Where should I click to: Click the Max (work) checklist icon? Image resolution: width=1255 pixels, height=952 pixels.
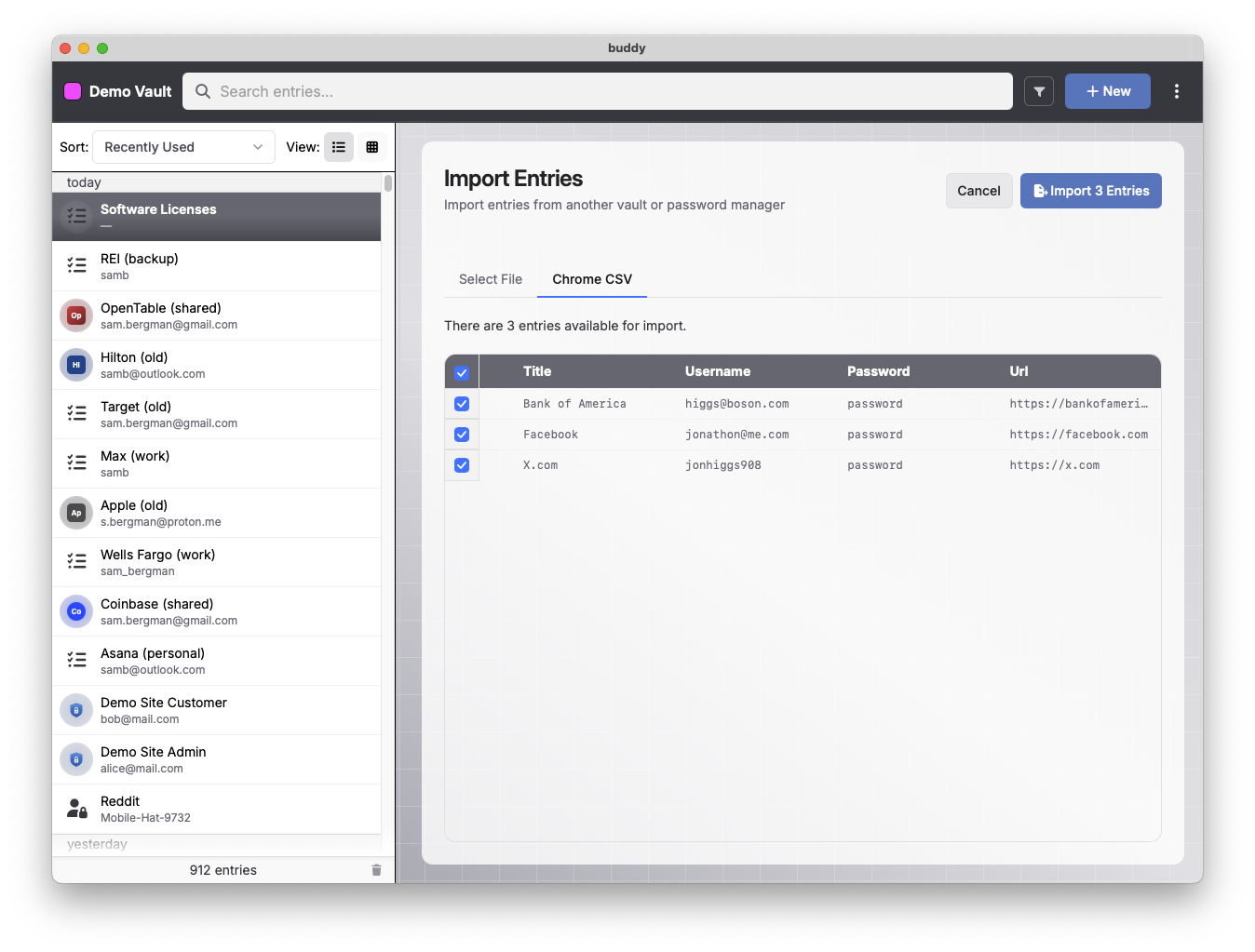76,463
